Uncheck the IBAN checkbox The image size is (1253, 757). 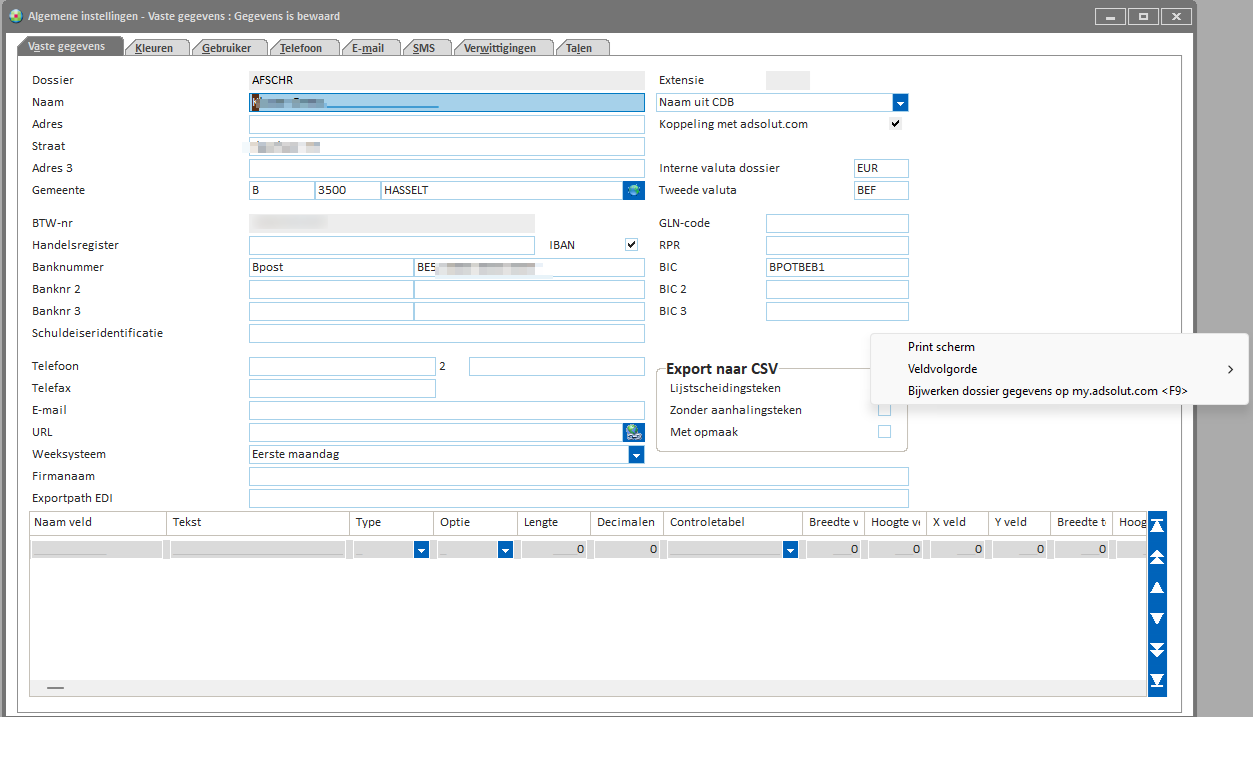pyautogui.click(x=631, y=245)
